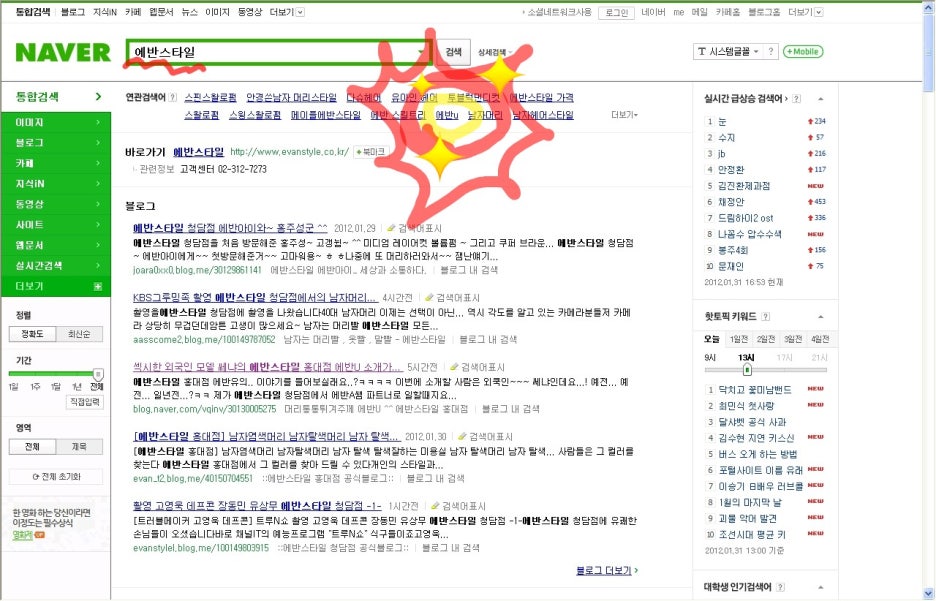The image size is (936, 601).
Task: Expand the 더보기 plus icon in sidebar
Action: [x=98, y=286]
